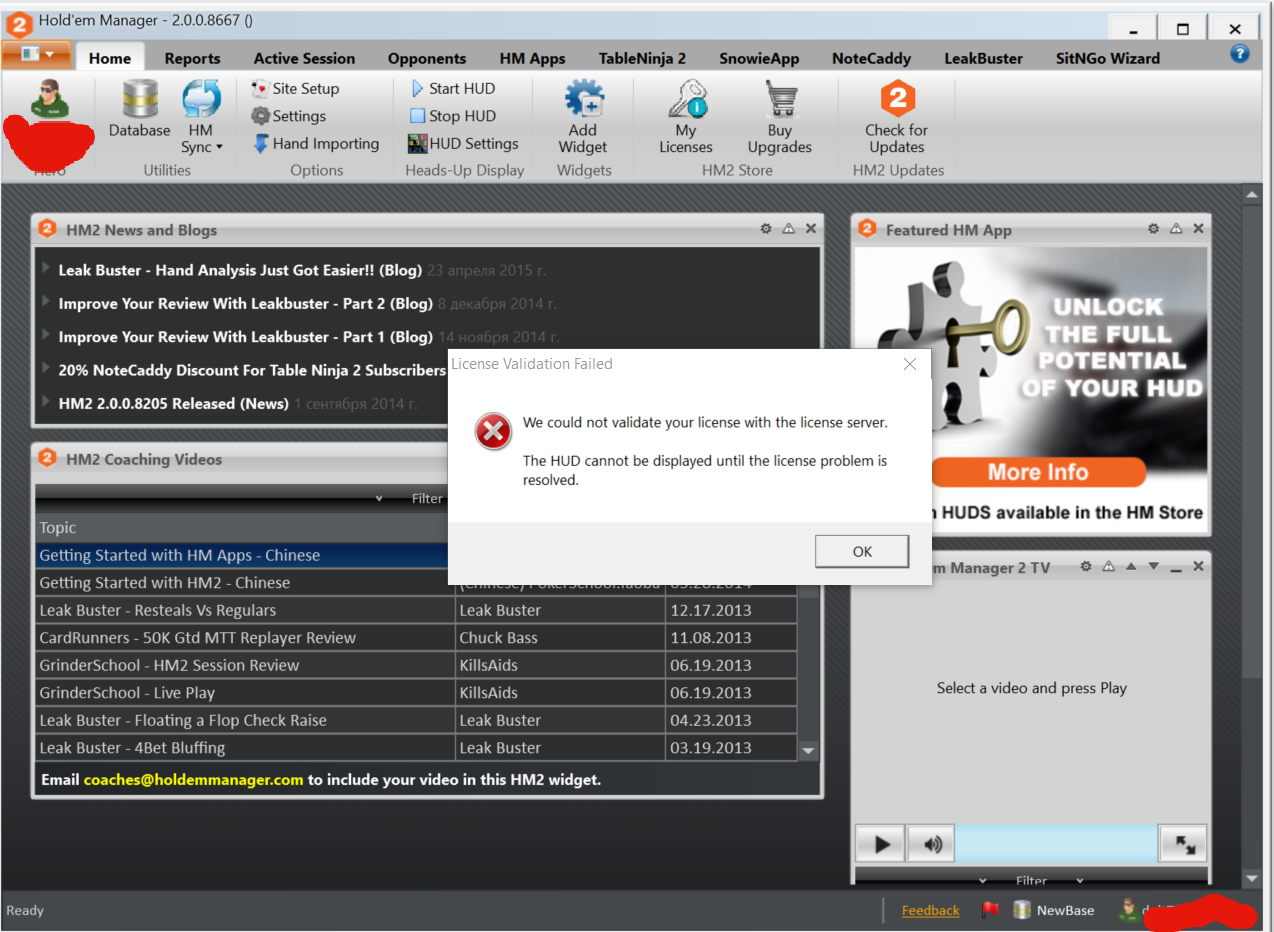Open the LeakBuster tab
Screen dimensions: 1274x932
click(984, 58)
